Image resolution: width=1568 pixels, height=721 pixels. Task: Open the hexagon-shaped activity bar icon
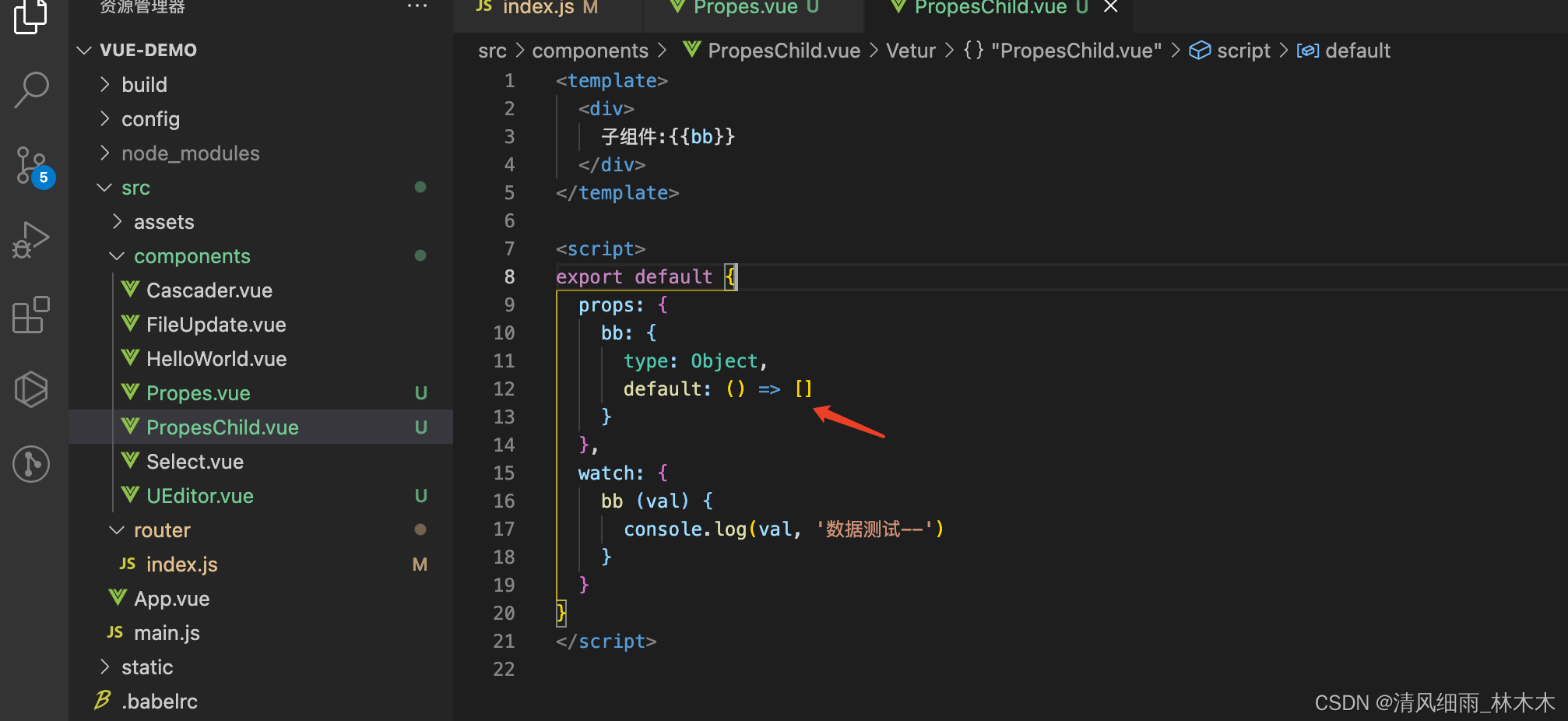tap(31, 389)
